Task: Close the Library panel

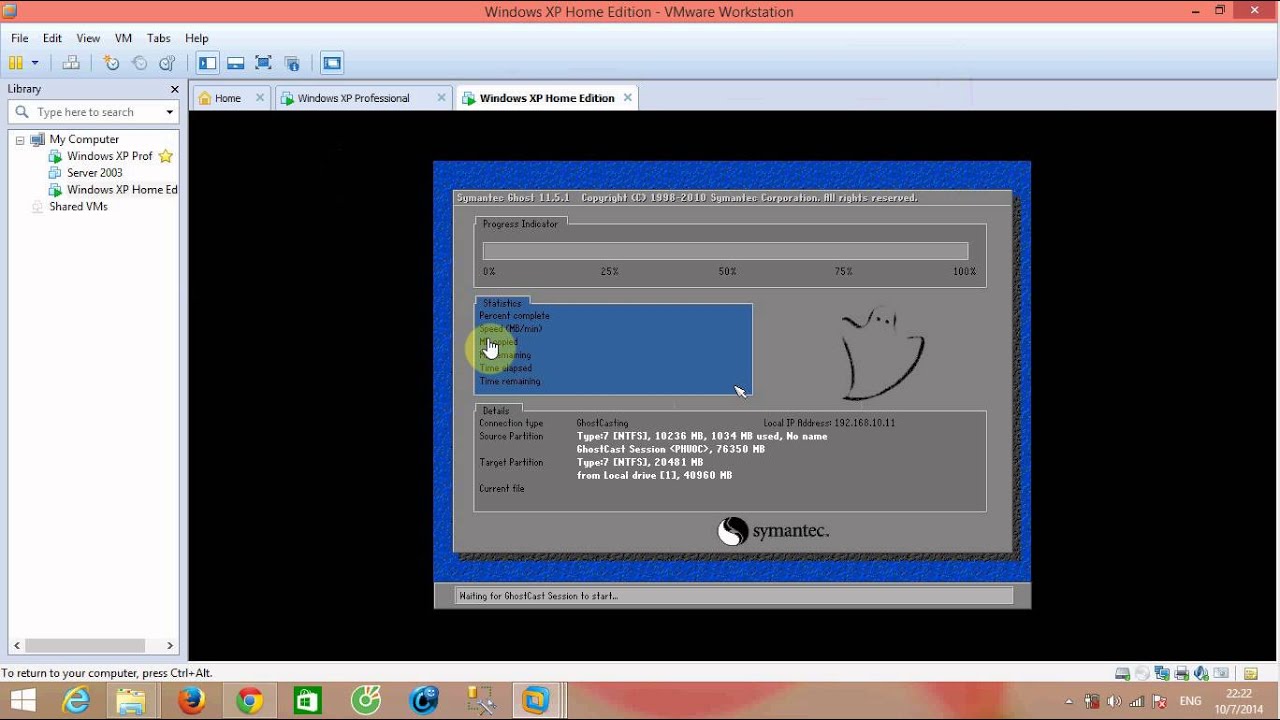Action: pos(174,89)
